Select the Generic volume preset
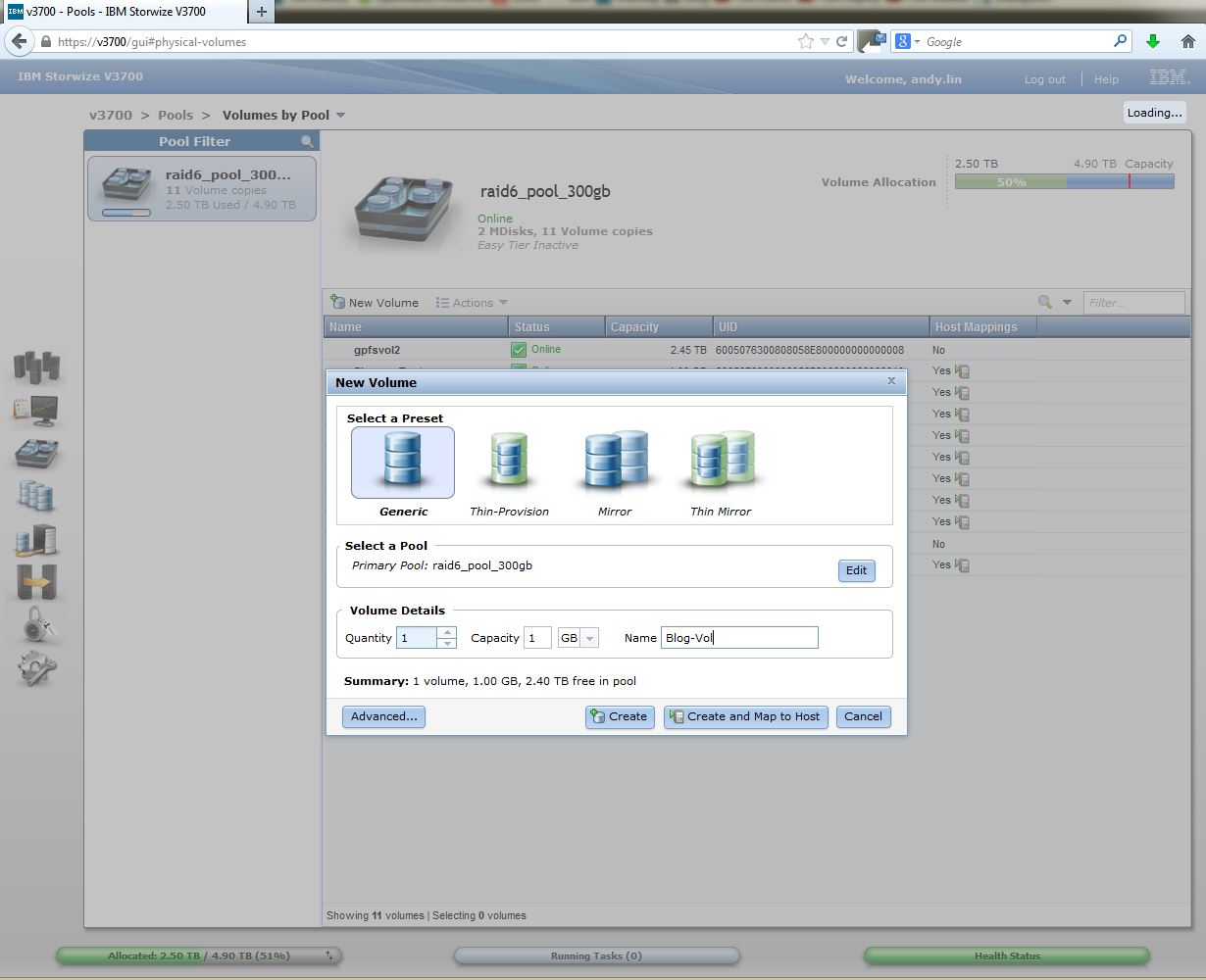 point(403,463)
